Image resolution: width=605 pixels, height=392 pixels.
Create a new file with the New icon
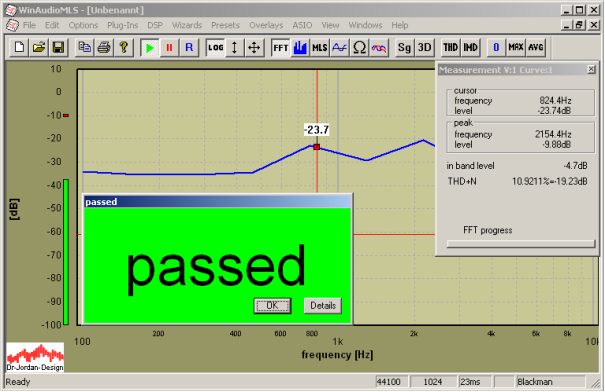pyautogui.click(x=19, y=47)
